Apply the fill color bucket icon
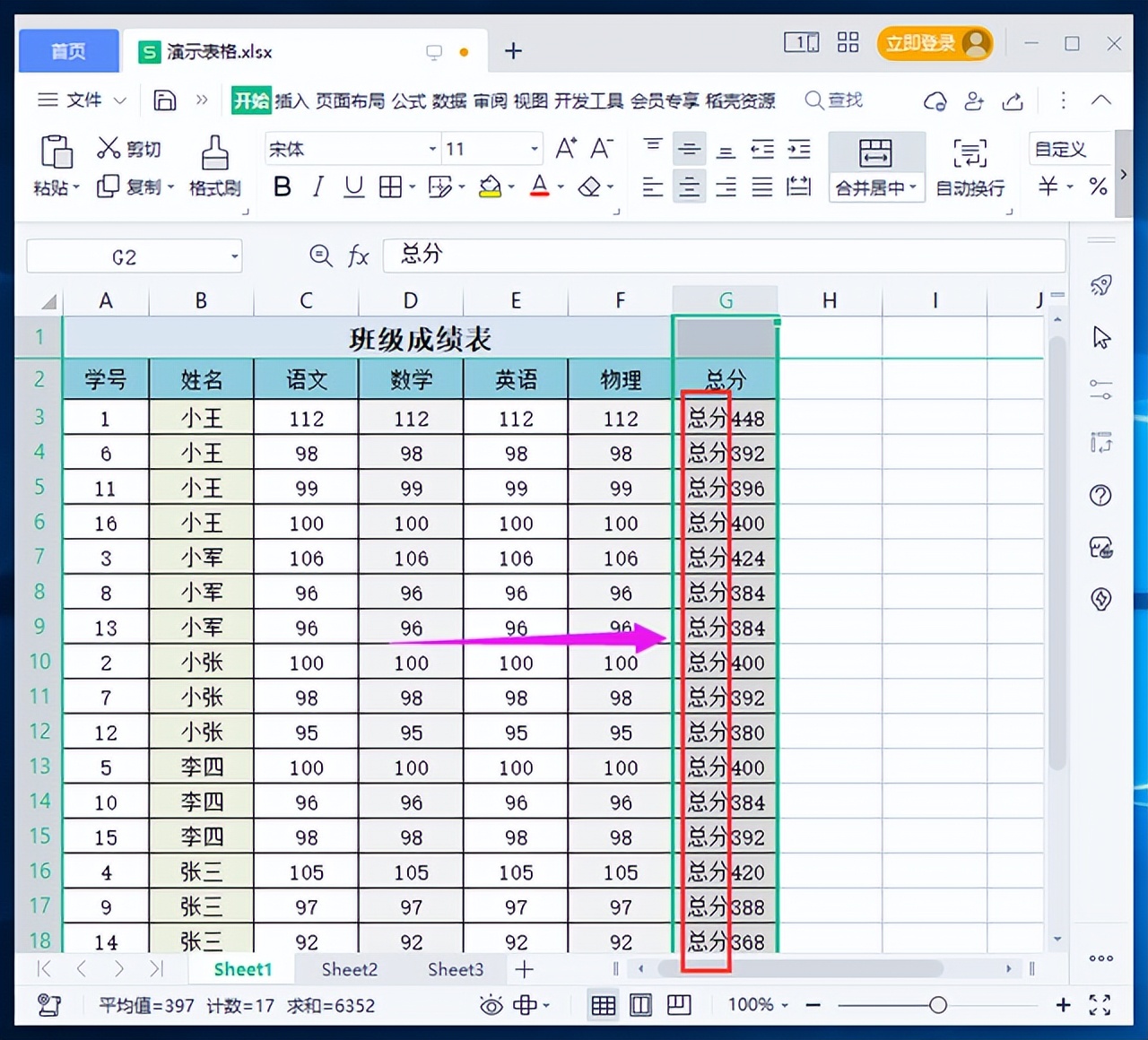The height and width of the screenshot is (1040, 1148). pos(490,186)
